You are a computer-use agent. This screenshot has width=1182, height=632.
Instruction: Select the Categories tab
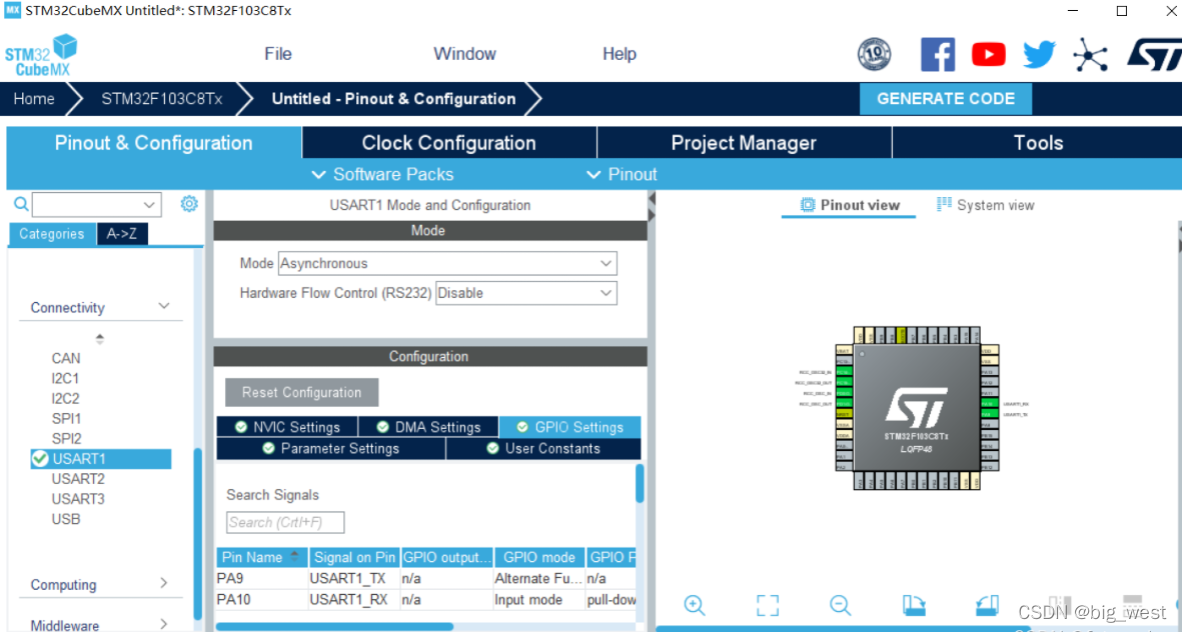click(x=52, y=234)
